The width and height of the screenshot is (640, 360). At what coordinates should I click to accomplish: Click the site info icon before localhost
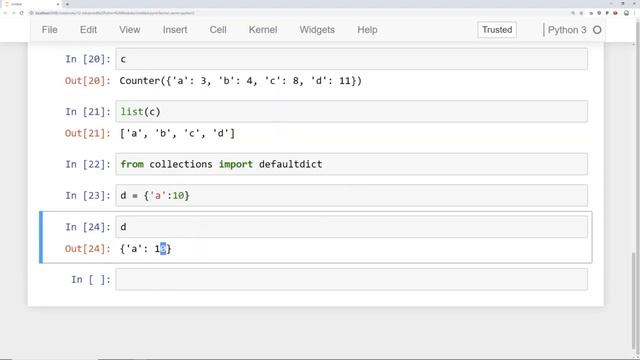31,13
